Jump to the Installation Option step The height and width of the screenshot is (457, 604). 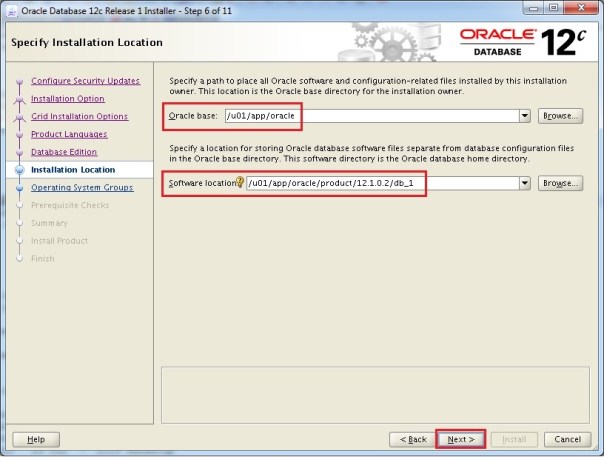(68, 99)
